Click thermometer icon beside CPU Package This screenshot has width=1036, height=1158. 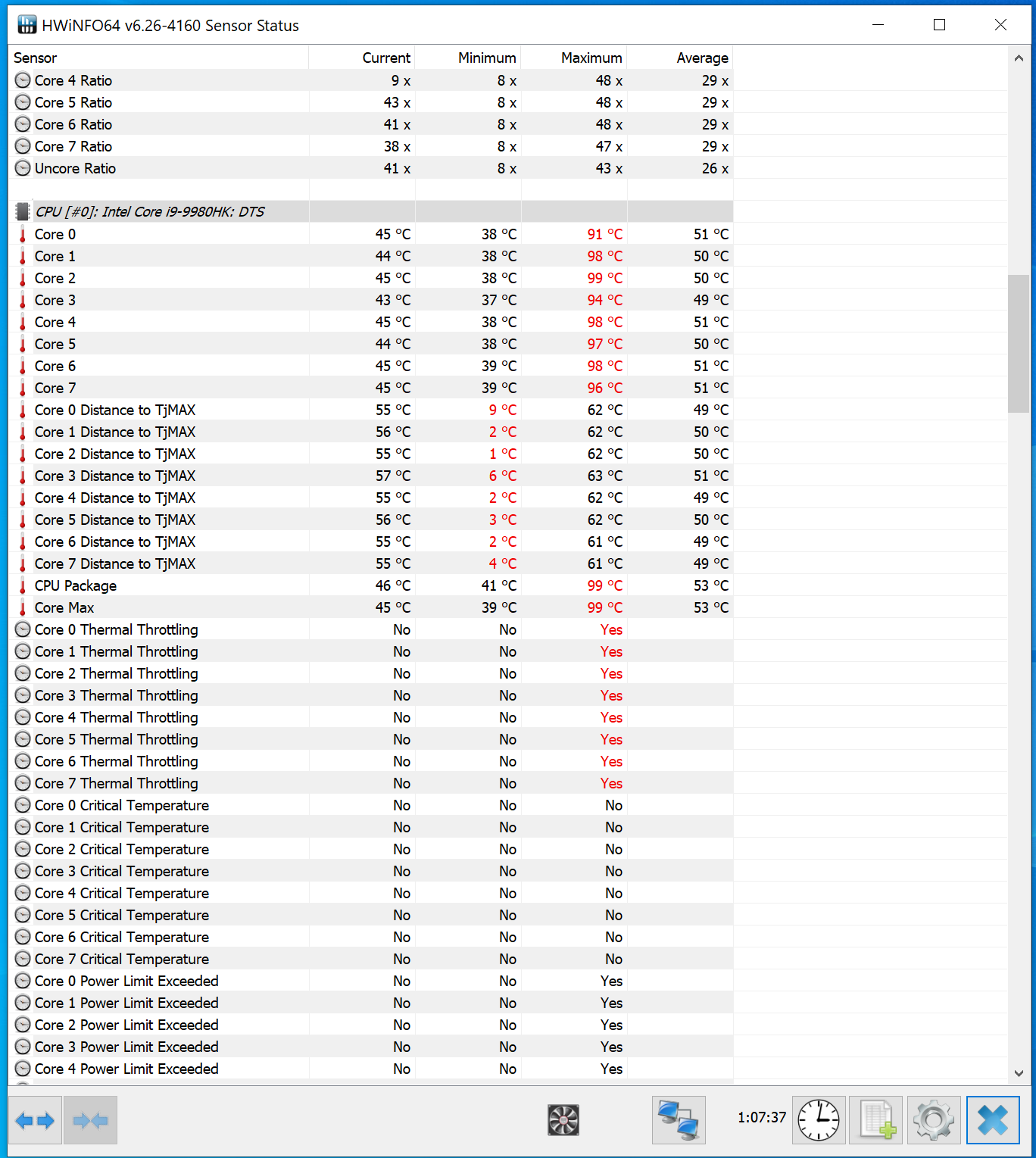(23, 585)
